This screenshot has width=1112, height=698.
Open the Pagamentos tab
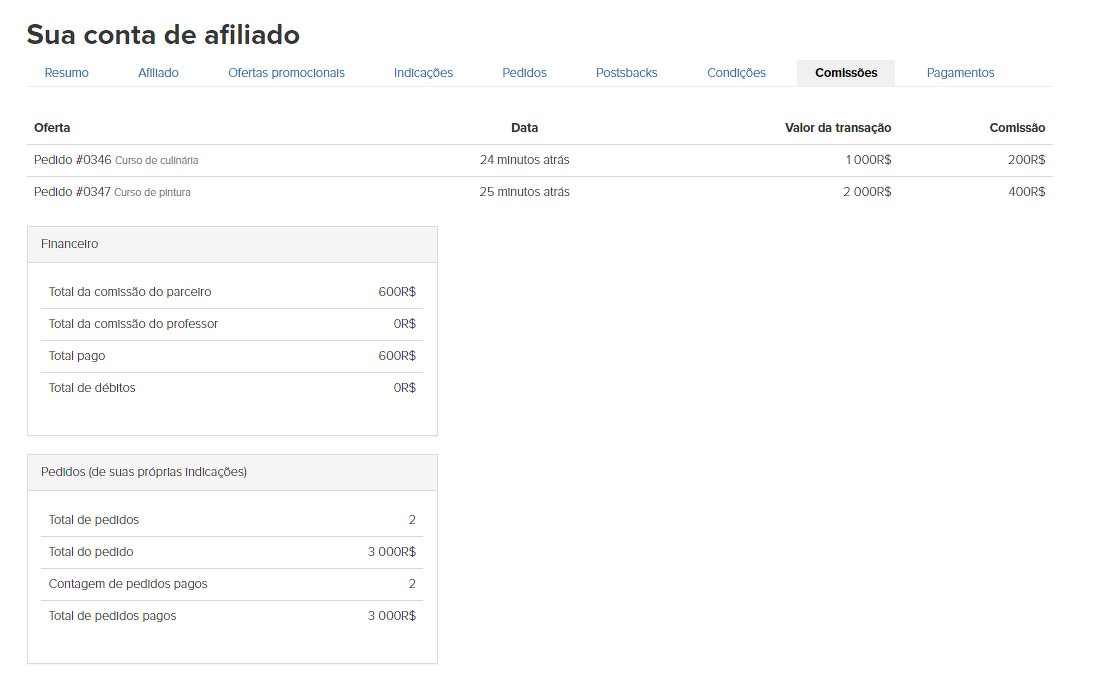(x=960, y=73)
